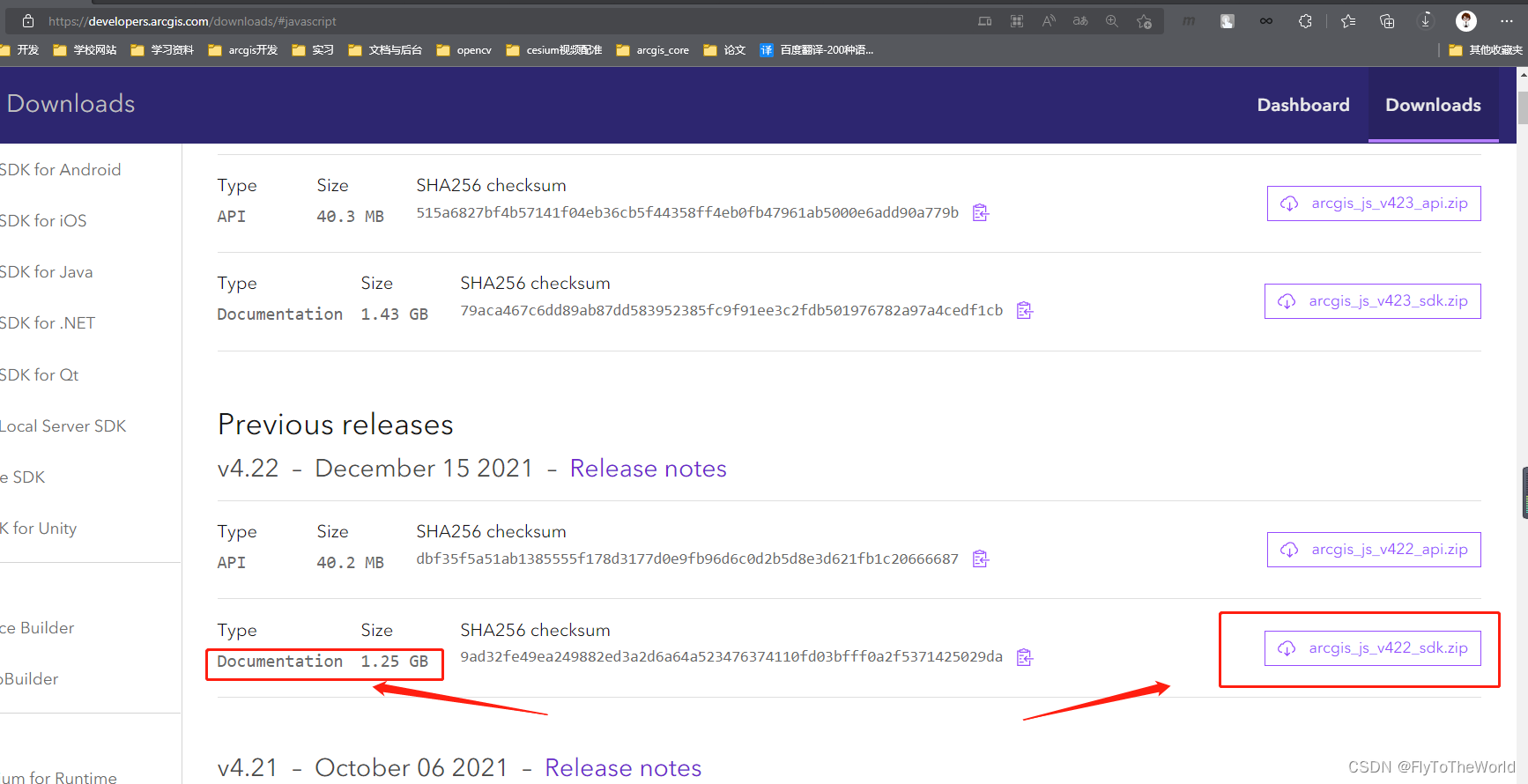Open the Collections icon
The height and width of the screenshot is (784, 1528).
(x=1387, y=21)
